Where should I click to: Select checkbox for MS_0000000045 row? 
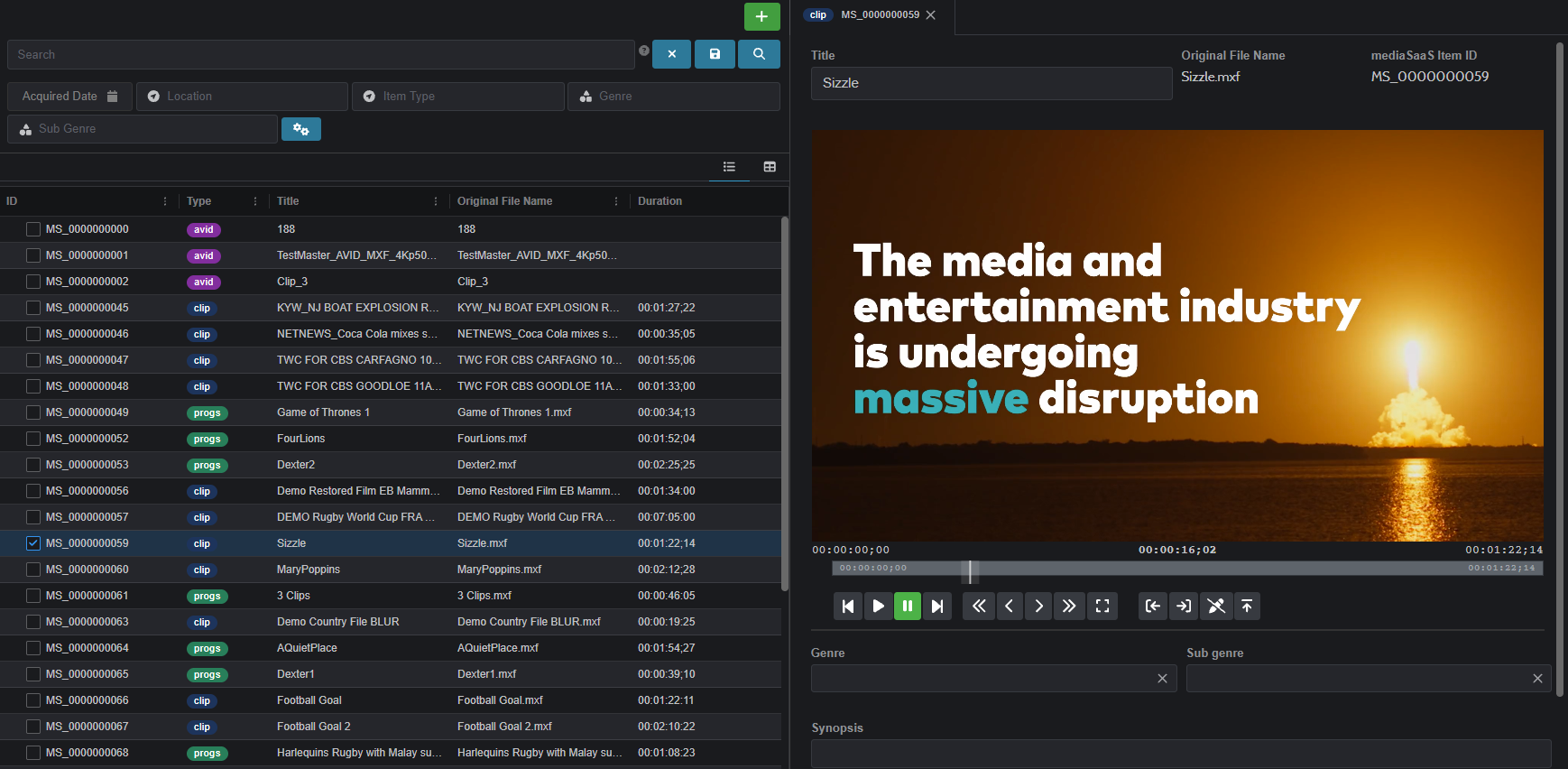(x=33, y=308)
